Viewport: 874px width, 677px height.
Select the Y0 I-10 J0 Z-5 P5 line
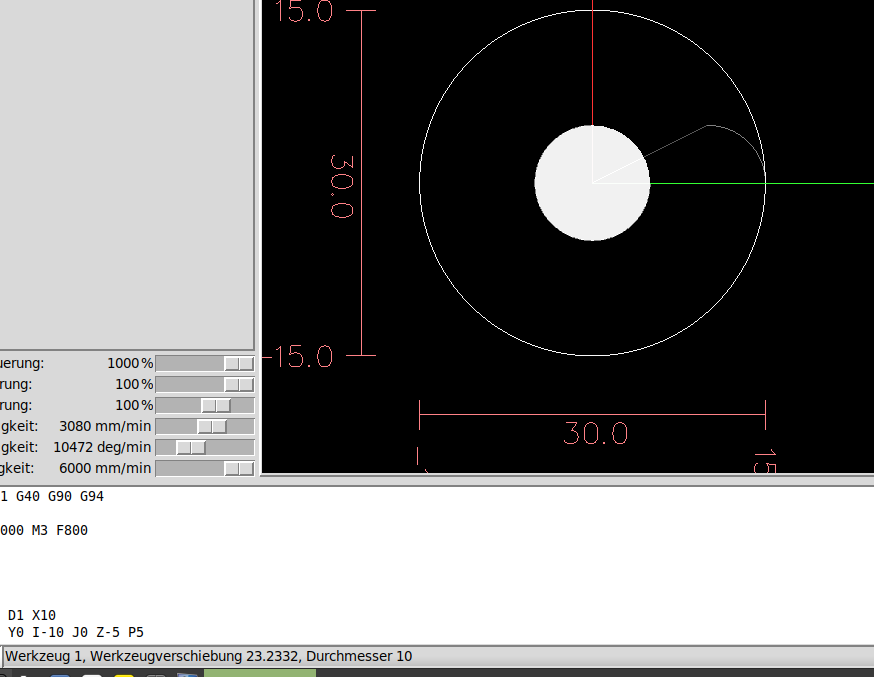(75, 632)
